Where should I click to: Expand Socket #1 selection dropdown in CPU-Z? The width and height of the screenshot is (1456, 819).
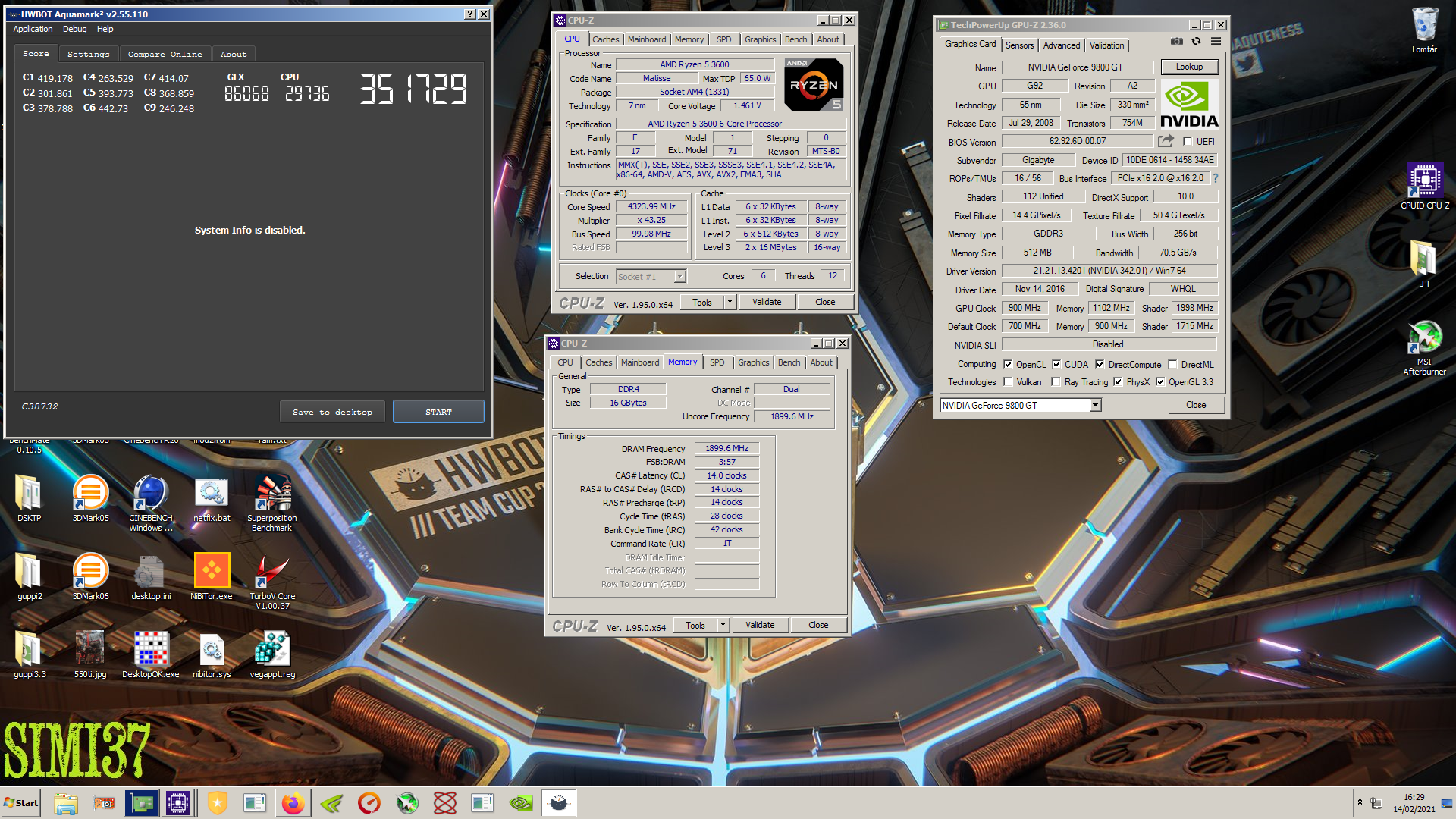(680, 277)
